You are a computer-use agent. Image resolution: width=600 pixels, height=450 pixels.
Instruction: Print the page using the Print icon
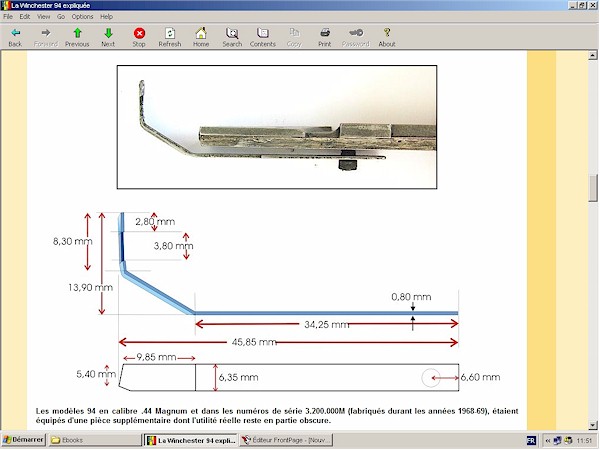325,33
